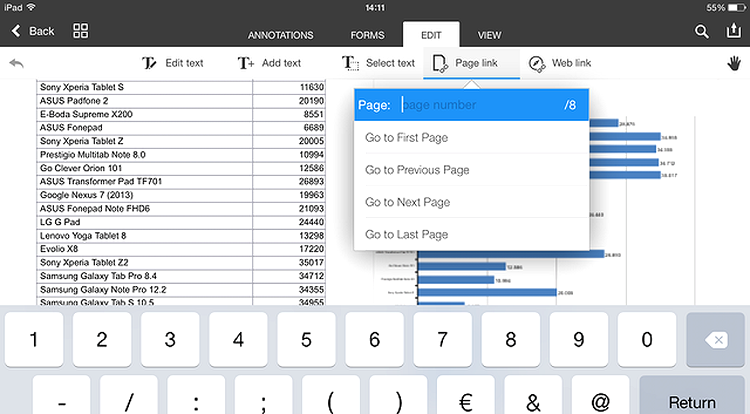This screenshot has width=750, height=414.
Task: Click the LG G Pad cell
Action: [x=144, y=222]
